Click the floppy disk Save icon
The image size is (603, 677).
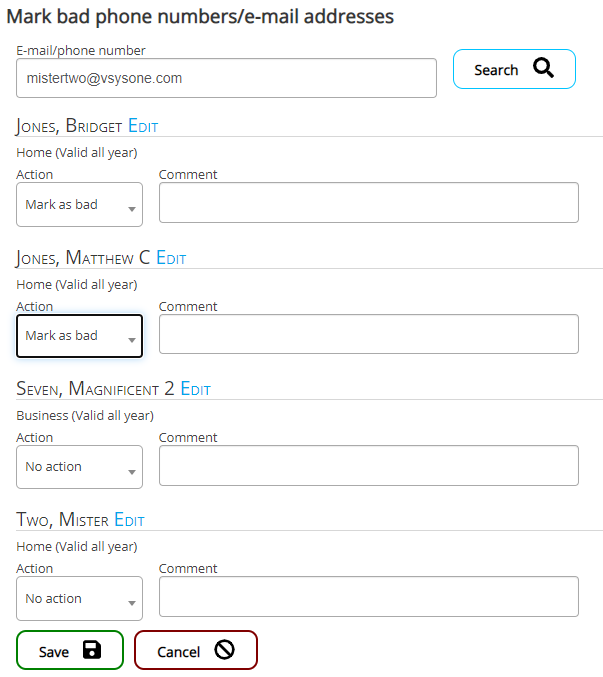tap(92, 651)
